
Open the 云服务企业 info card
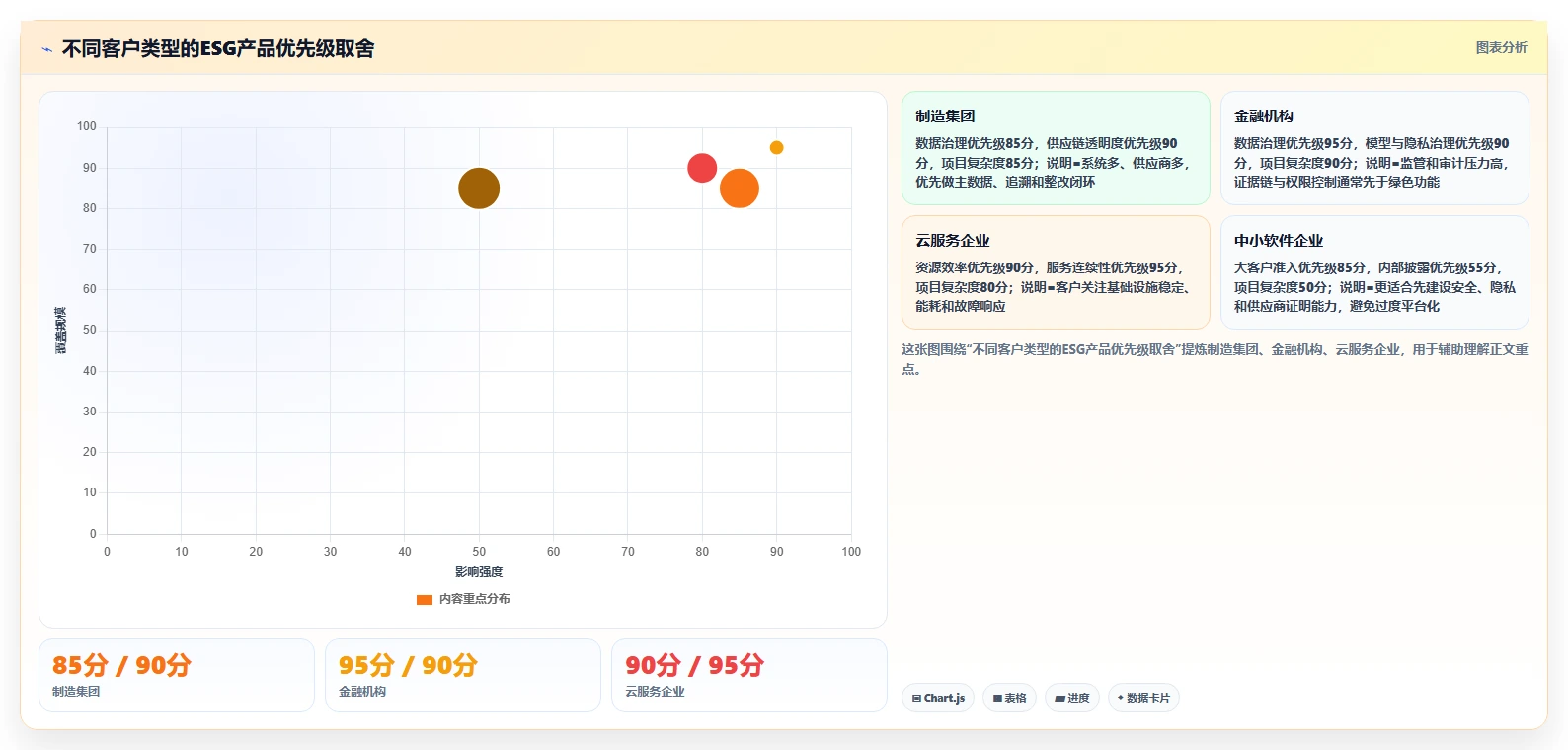click(x=1056, y=272)
